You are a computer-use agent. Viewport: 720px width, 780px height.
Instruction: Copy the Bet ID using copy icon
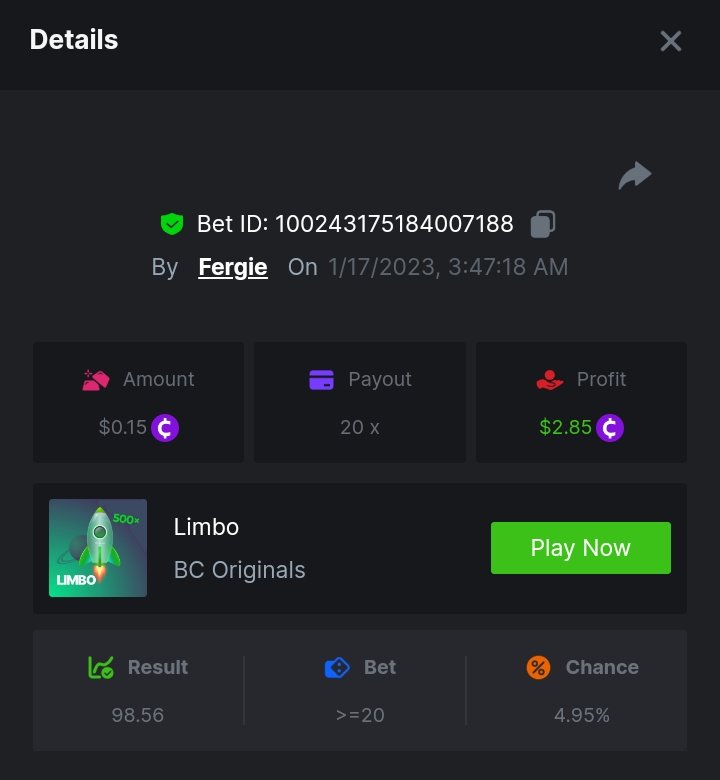(543, 224)
